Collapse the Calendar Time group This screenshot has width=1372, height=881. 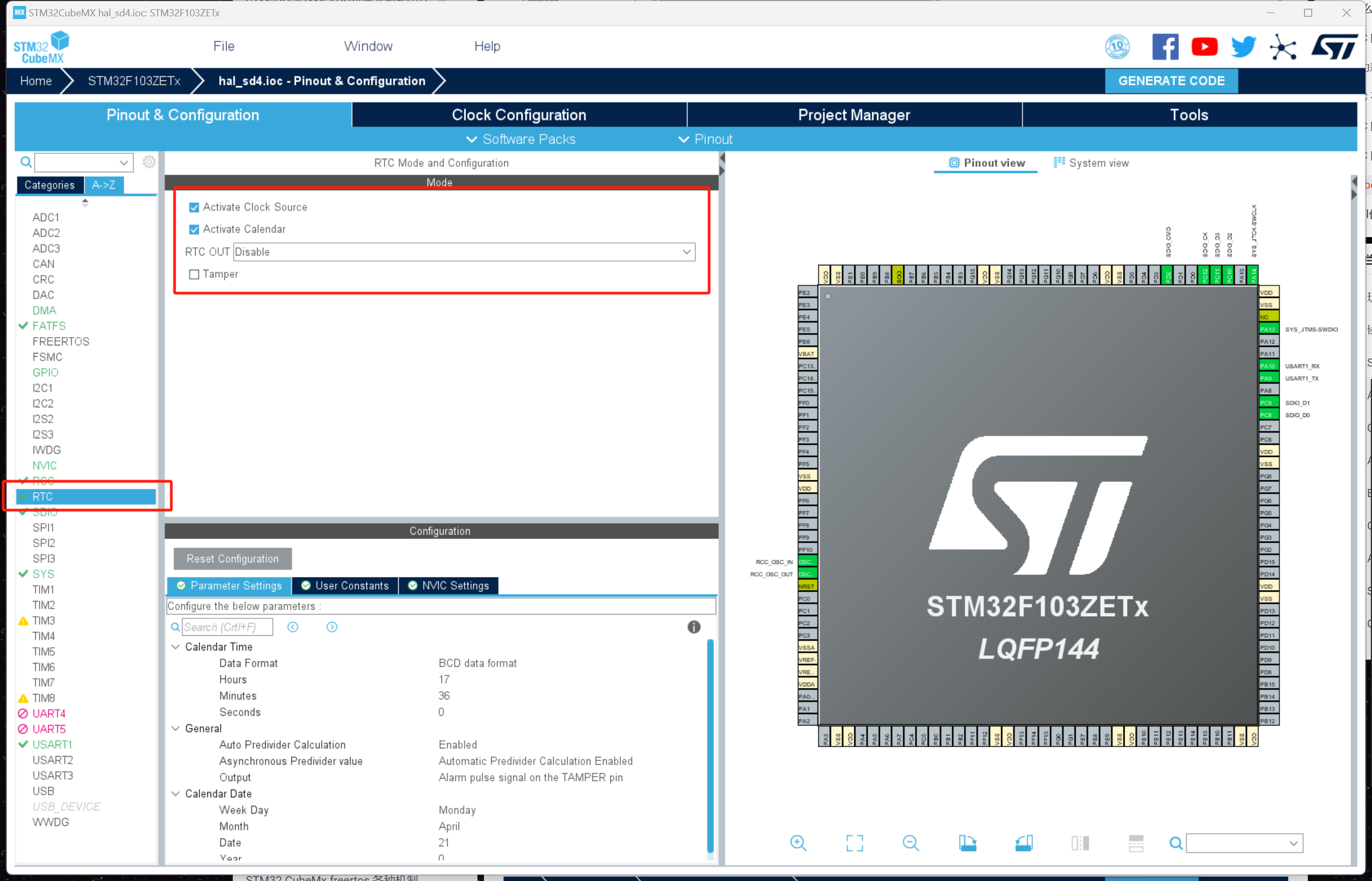(176, 647)
